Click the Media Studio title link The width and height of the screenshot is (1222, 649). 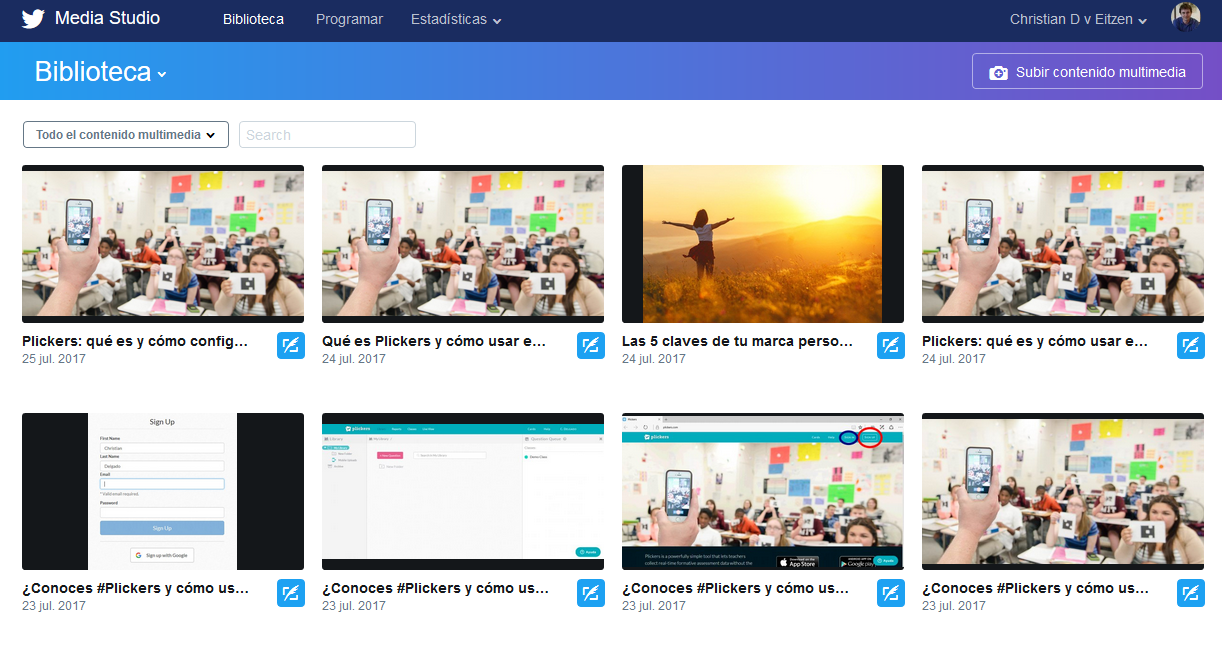(x=107, y=19)
